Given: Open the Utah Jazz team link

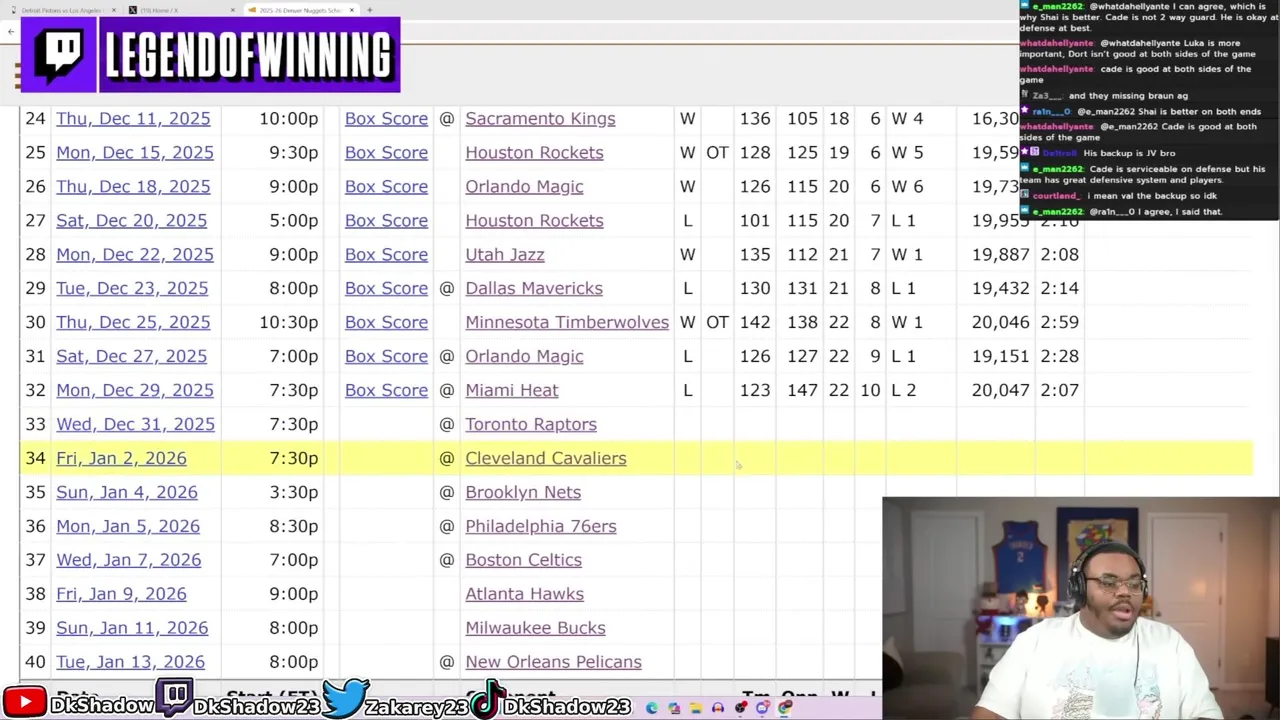Looking at the screenshot, I should [x=505, y=255].
